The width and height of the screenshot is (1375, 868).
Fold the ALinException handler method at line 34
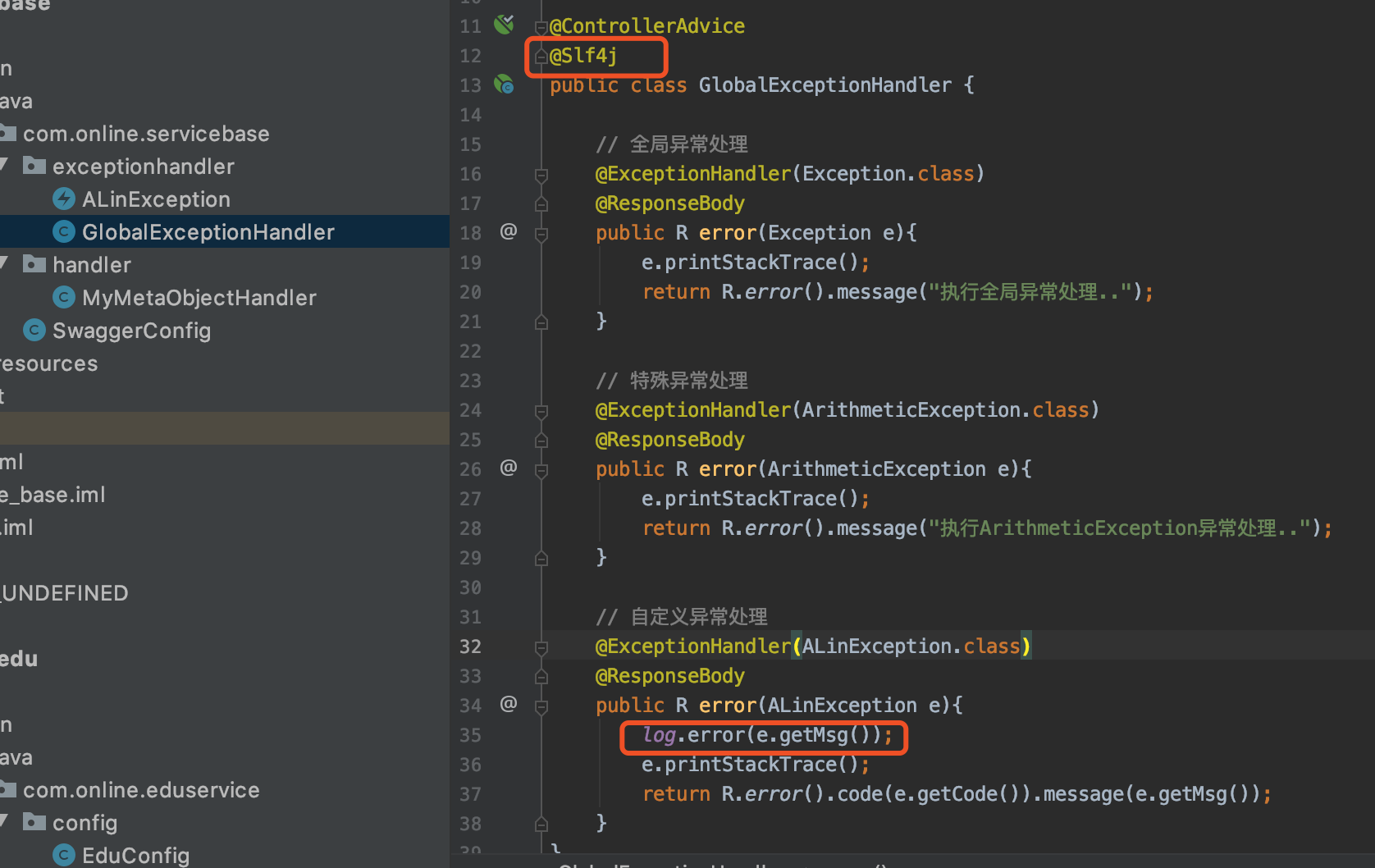coord(541,706)
